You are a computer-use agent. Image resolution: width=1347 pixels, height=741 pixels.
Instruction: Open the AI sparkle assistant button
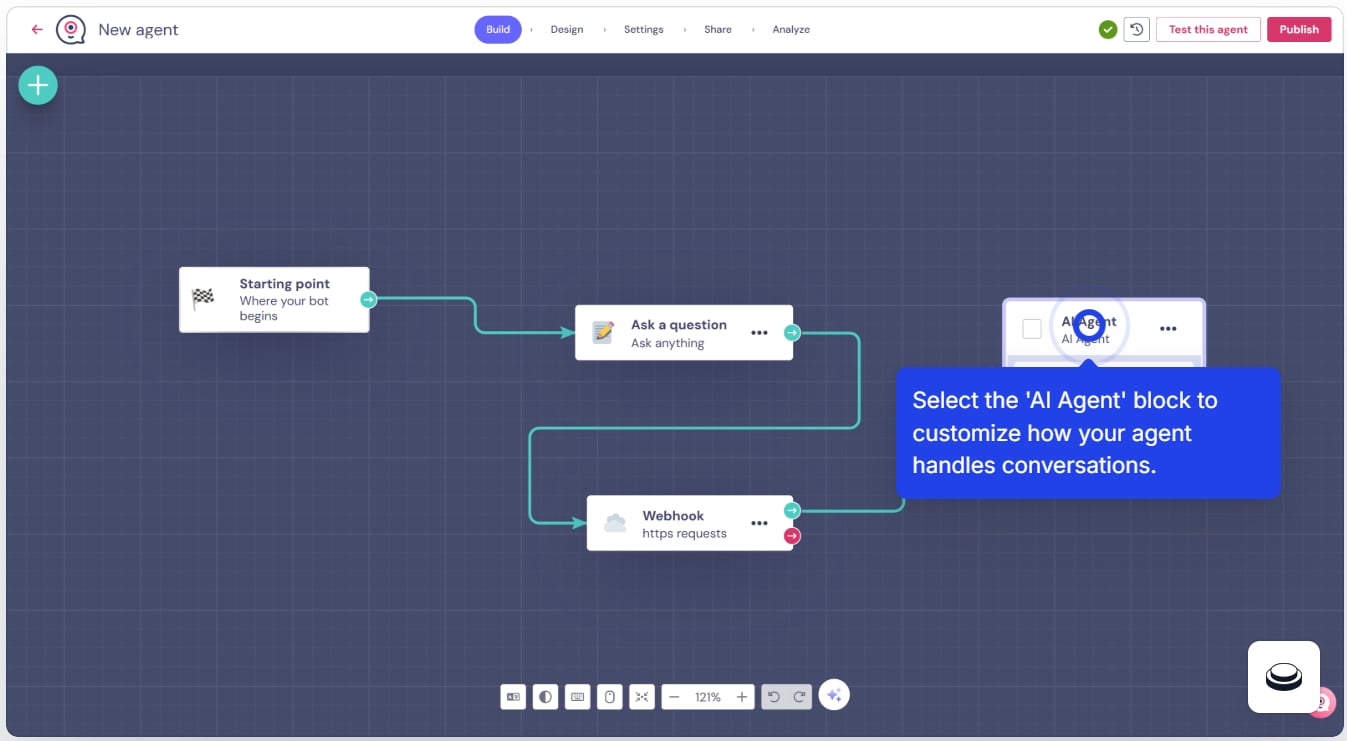[x=834, y=695]
